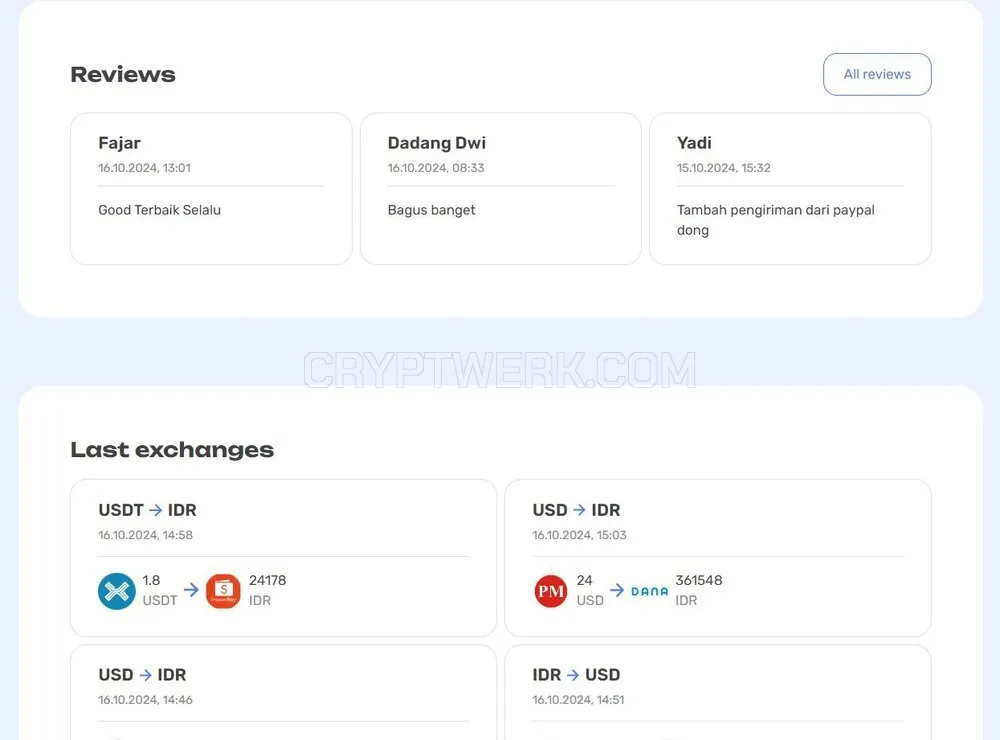
Task: Click the orange ShopeePay icon
Action: (223, 591)
